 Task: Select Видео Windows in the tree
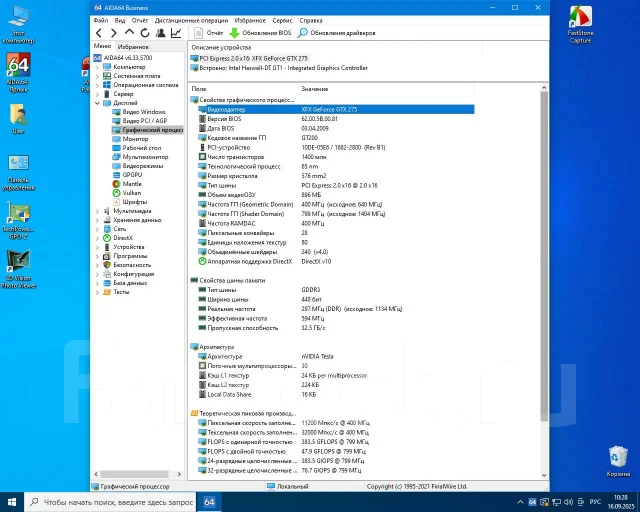139,112
